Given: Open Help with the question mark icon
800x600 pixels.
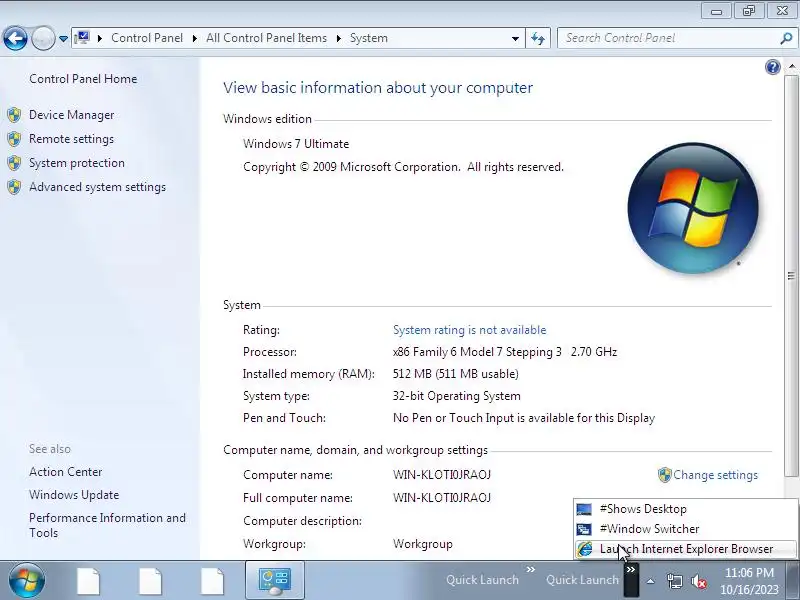Looking at the screenshot, I should coord(773,67).
